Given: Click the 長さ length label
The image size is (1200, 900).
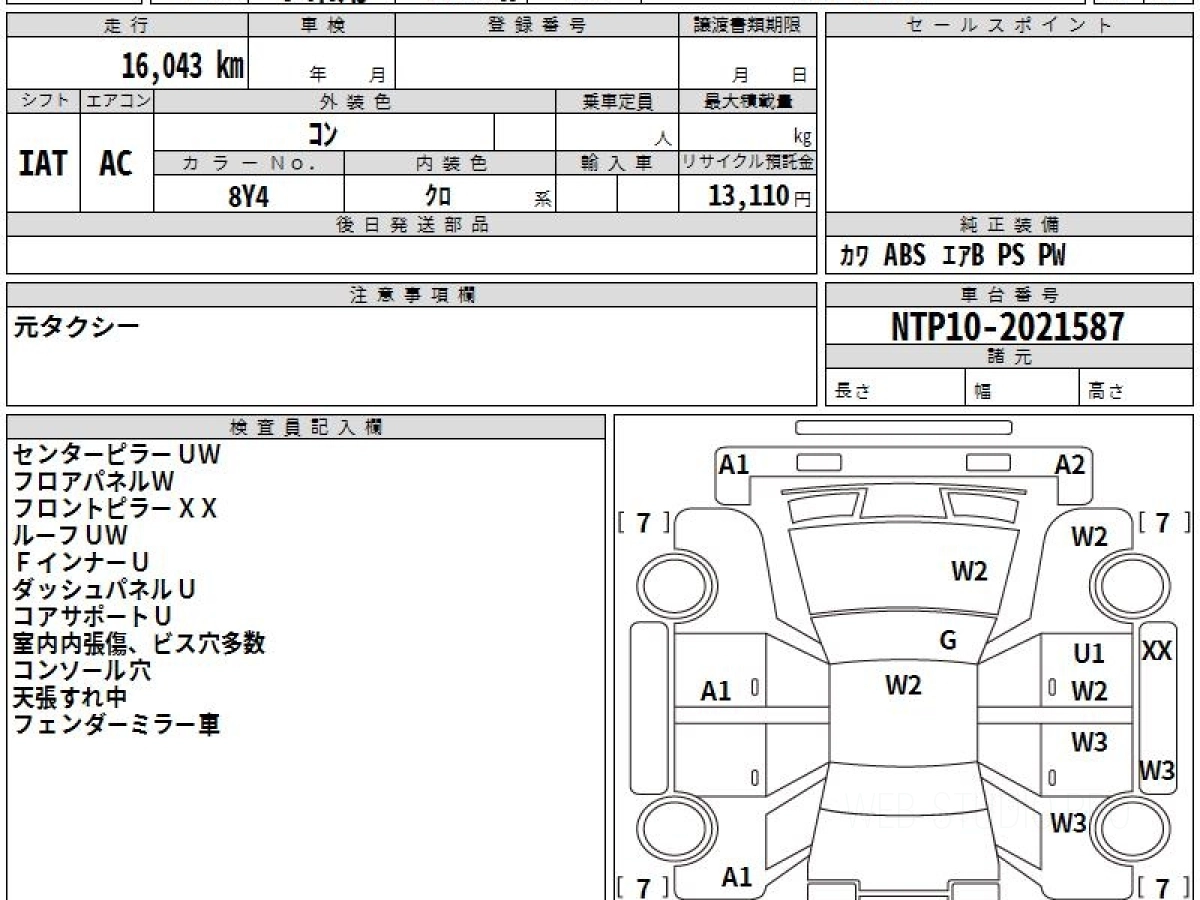Looking at the screenshot, I should click(852, 392).
